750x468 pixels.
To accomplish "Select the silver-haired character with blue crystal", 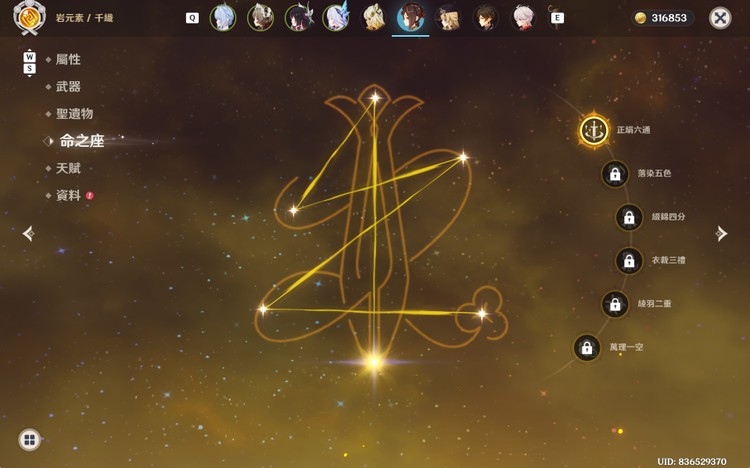I will pos(336,17).
